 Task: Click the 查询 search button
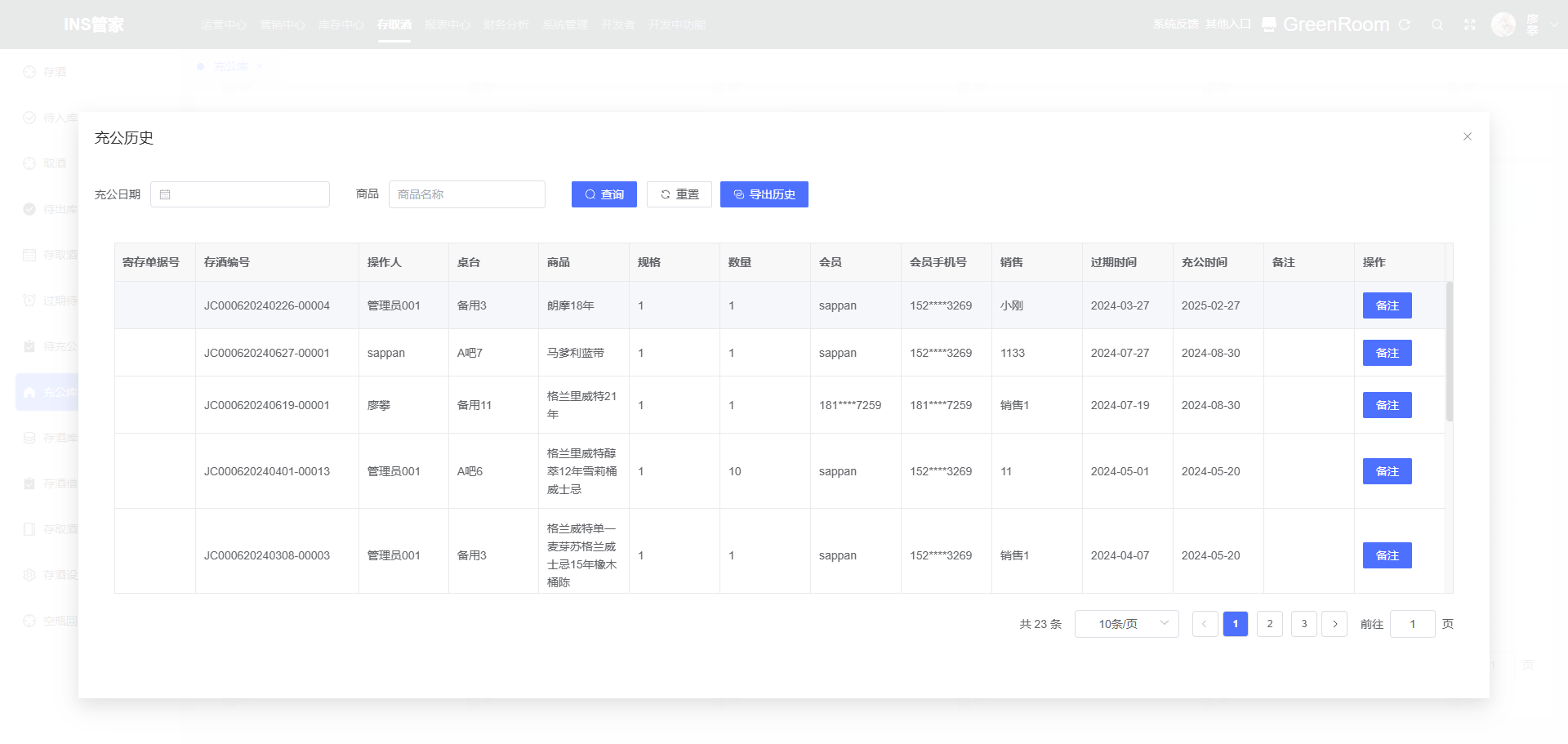[604, 194]
